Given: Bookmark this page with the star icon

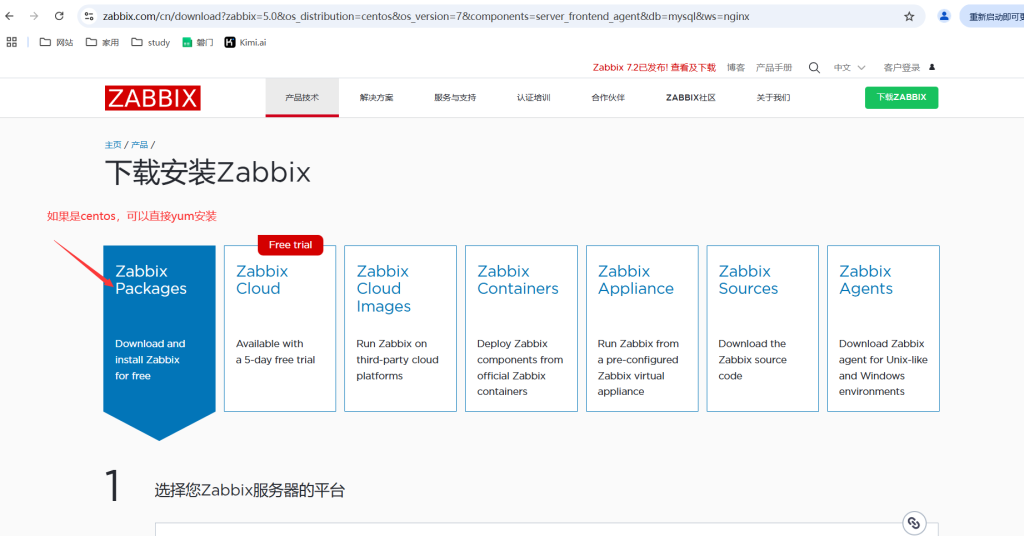Looking at the screenshot, I should pos(909,16).
